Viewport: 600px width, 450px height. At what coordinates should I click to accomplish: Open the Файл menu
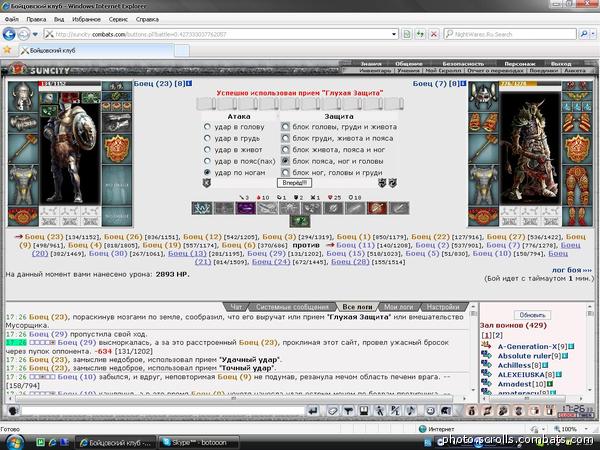[x=11, y=19]
